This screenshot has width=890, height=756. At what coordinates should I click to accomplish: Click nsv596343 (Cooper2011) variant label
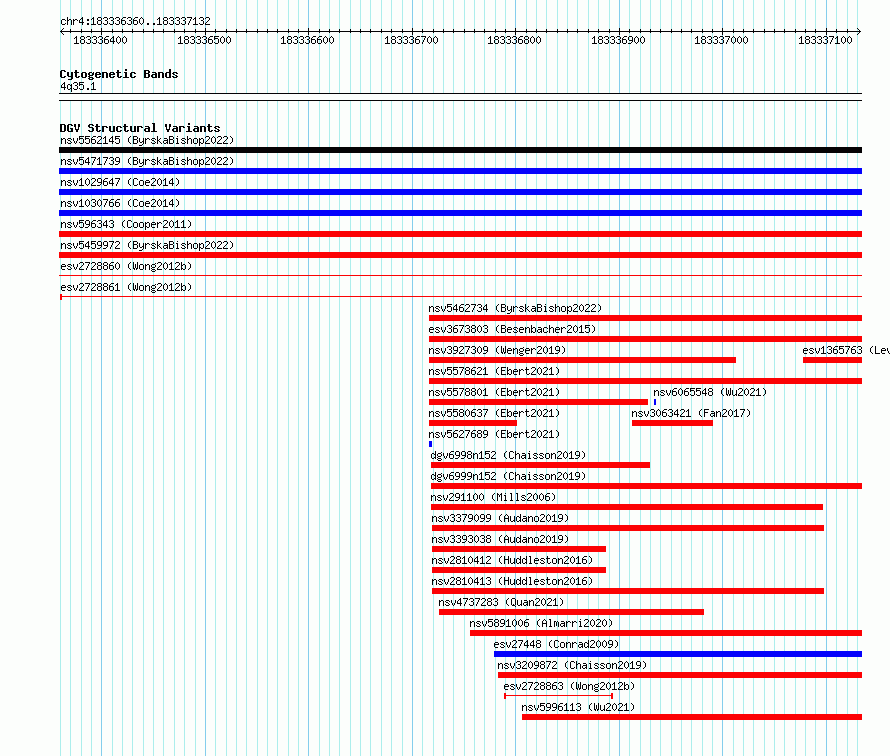coord(126,224)
